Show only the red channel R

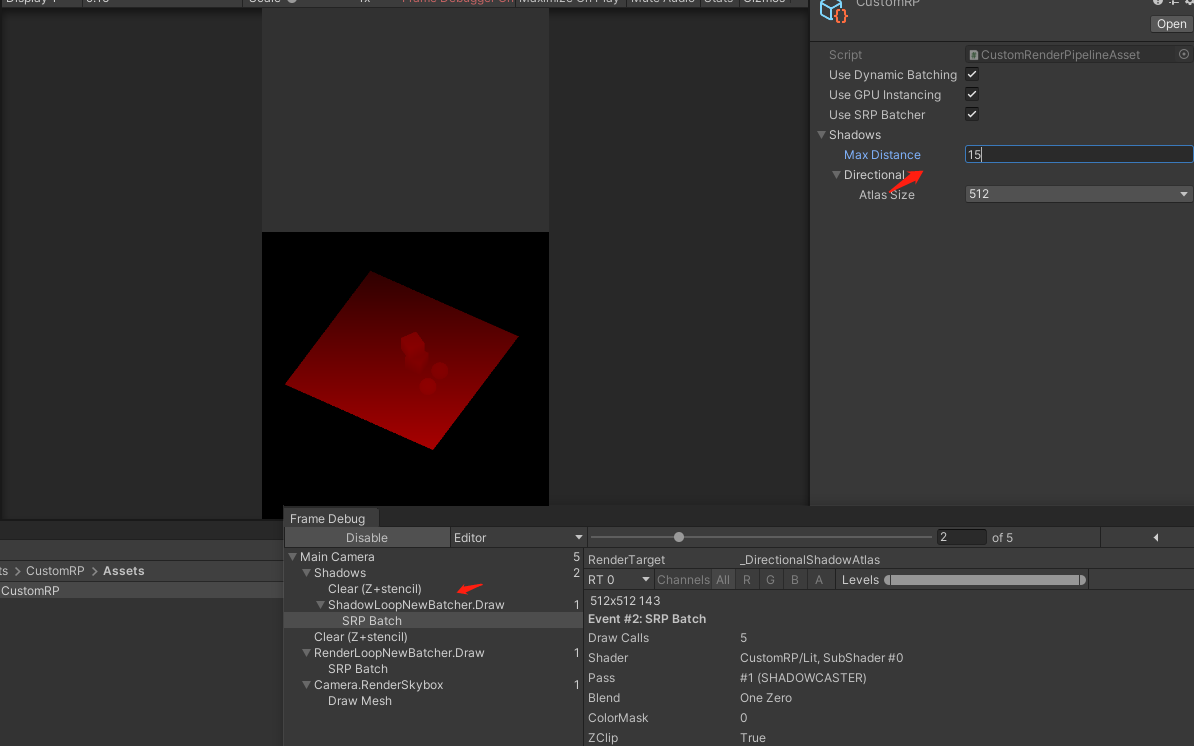tap(746, 580)
